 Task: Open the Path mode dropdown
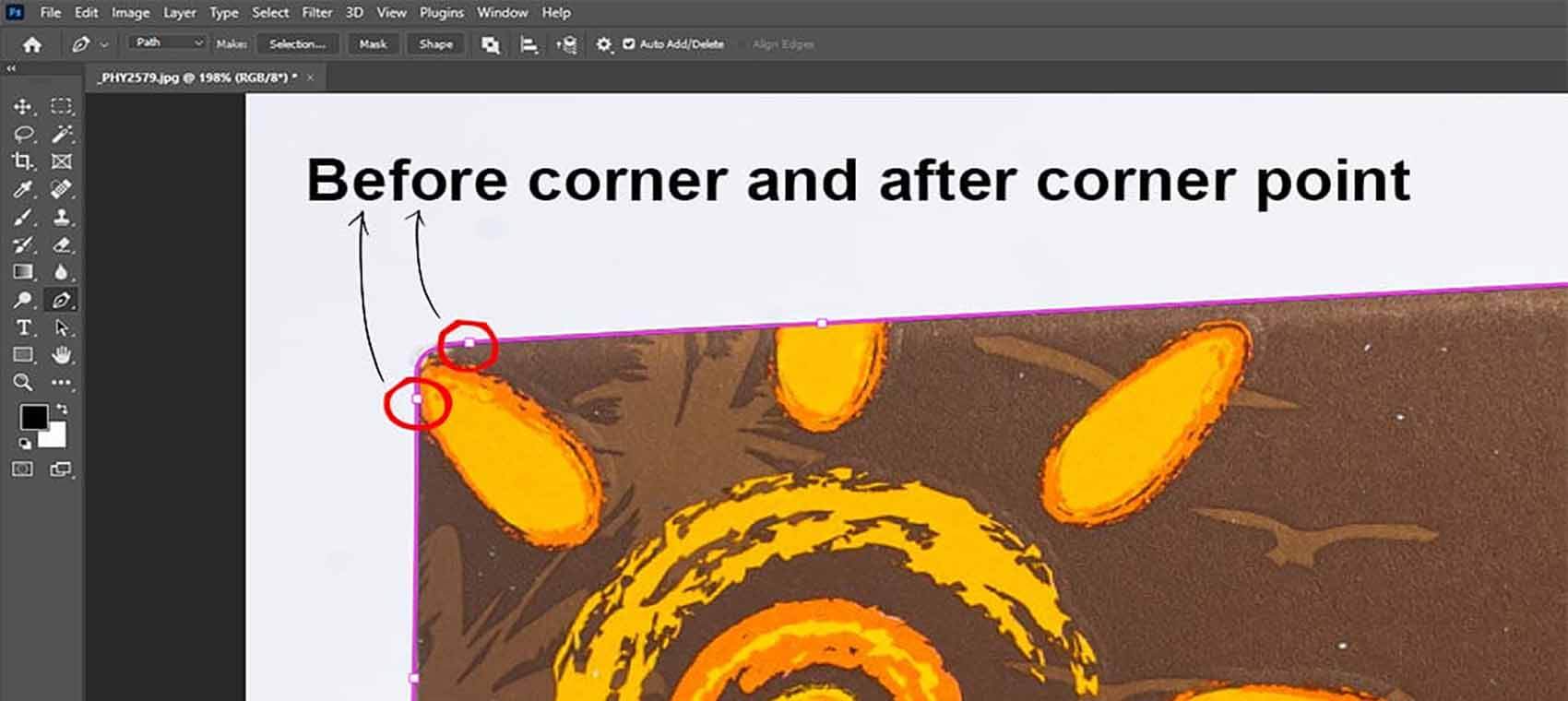pyautogui.click(x=167, y=42)
